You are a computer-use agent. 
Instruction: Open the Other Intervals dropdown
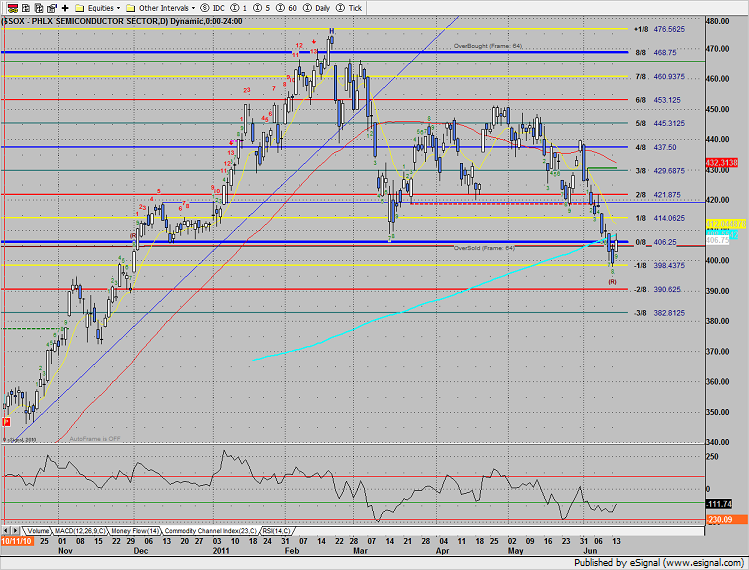(167, 8)
